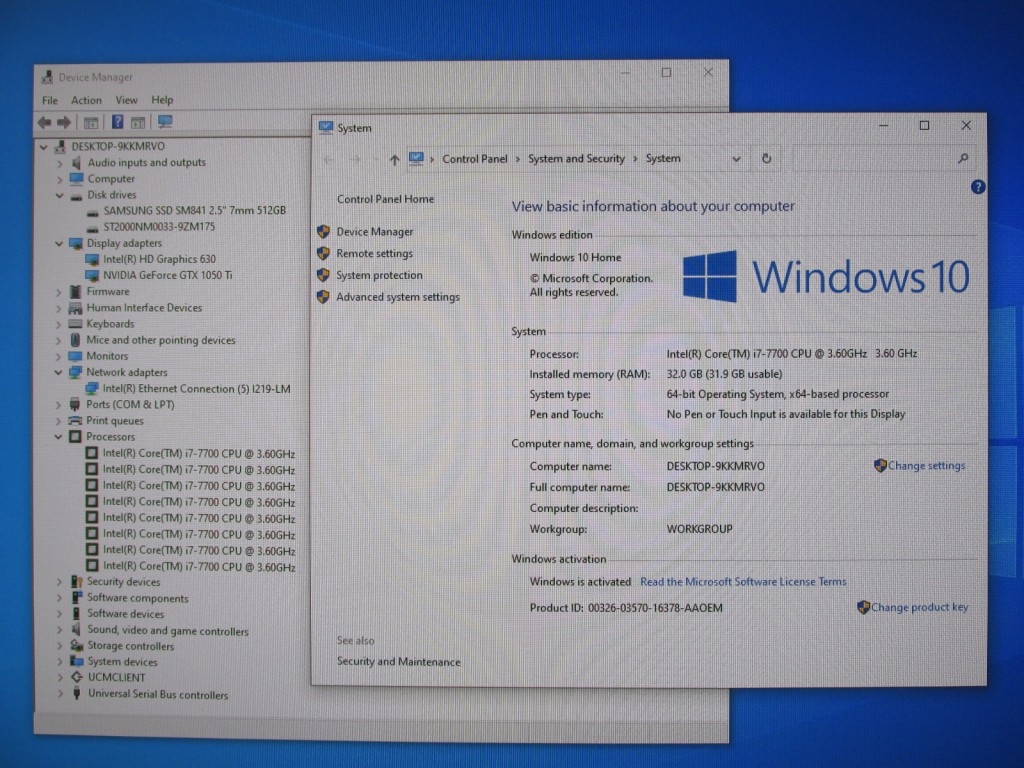Open Security and Maintenance
Screen dimensions: 1024x768
coord(398,662)
